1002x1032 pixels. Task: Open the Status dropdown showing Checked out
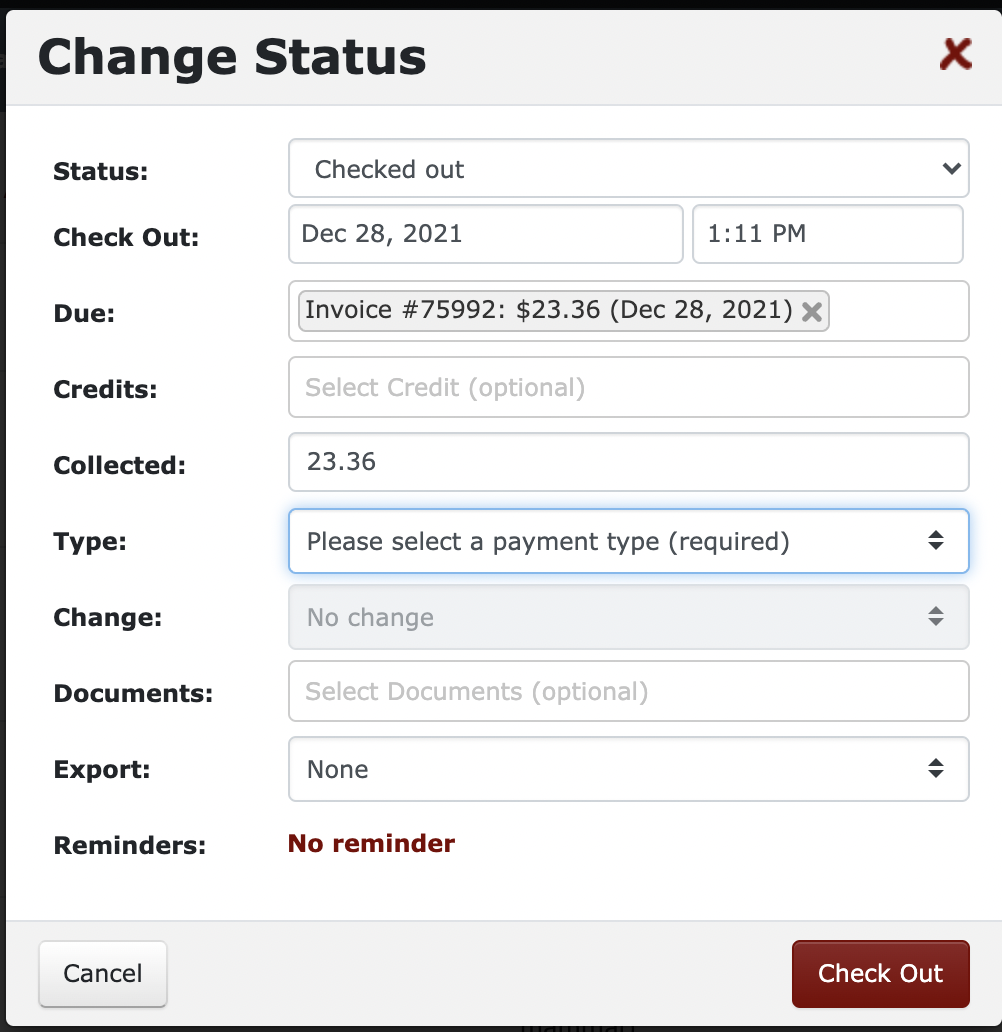629,168
